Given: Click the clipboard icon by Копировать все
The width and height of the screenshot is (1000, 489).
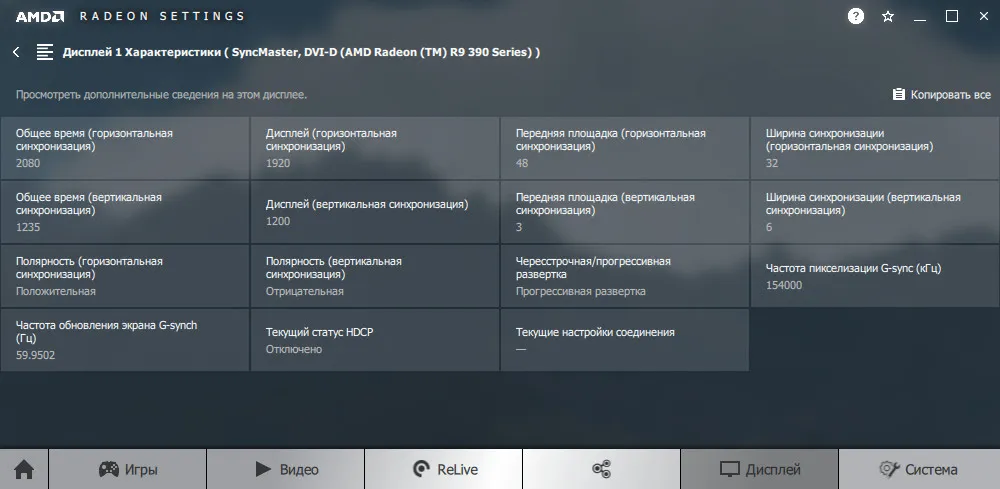Looking at the screenshot, I should 899,94.
